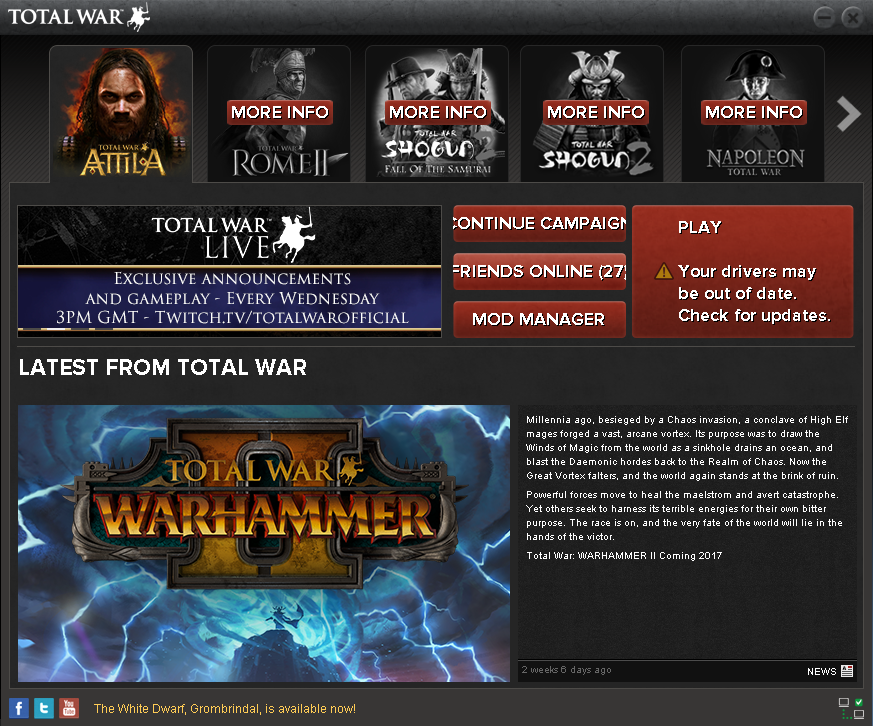Click the 'Powerful forces move' news paragraph
873x726 pixels.
tap(684, 516)
